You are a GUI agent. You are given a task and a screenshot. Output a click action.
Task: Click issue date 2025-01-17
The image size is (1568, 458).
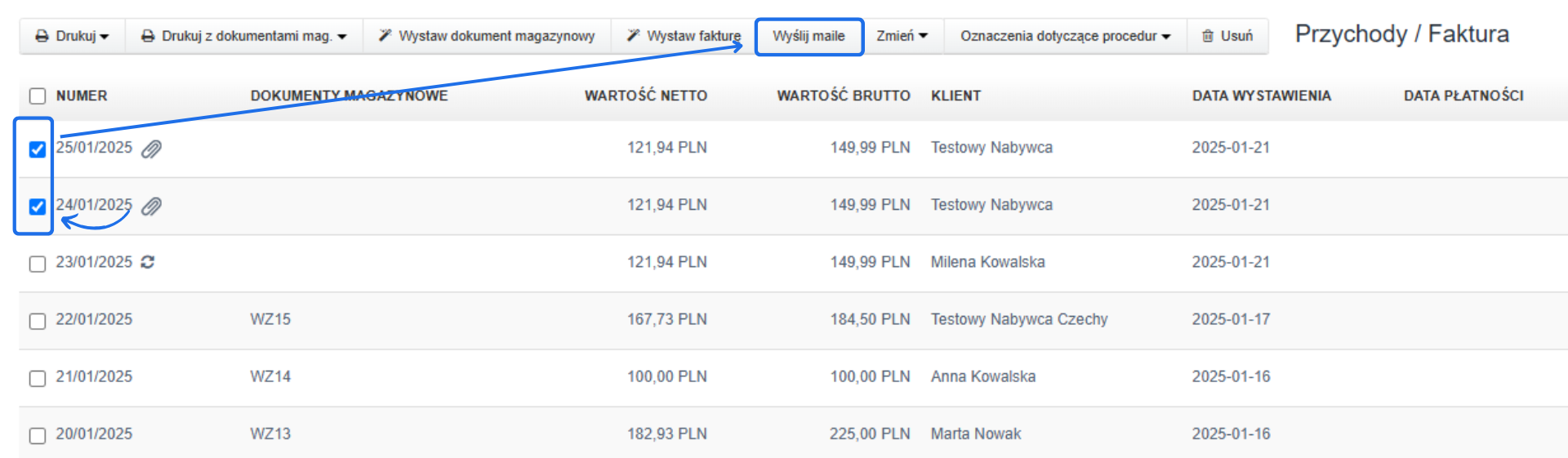(1231, 319)
